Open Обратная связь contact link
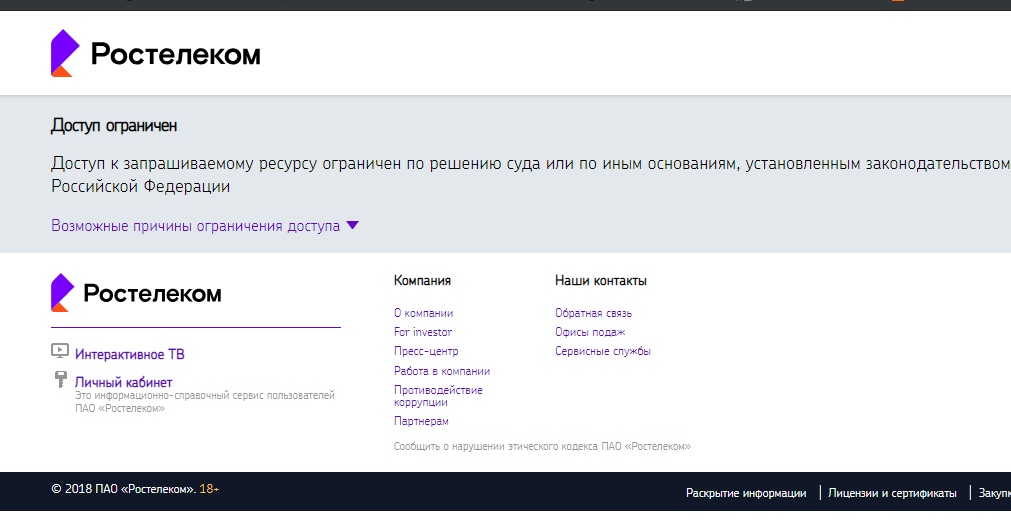The height and width of the screenshot is (524, 1011). point(593,313)
